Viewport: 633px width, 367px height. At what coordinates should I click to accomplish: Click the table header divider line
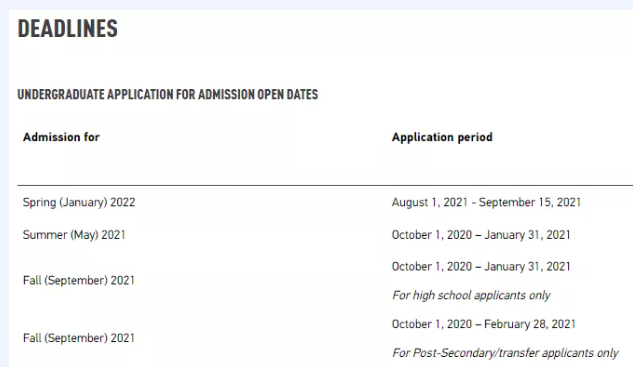point(325,185)
